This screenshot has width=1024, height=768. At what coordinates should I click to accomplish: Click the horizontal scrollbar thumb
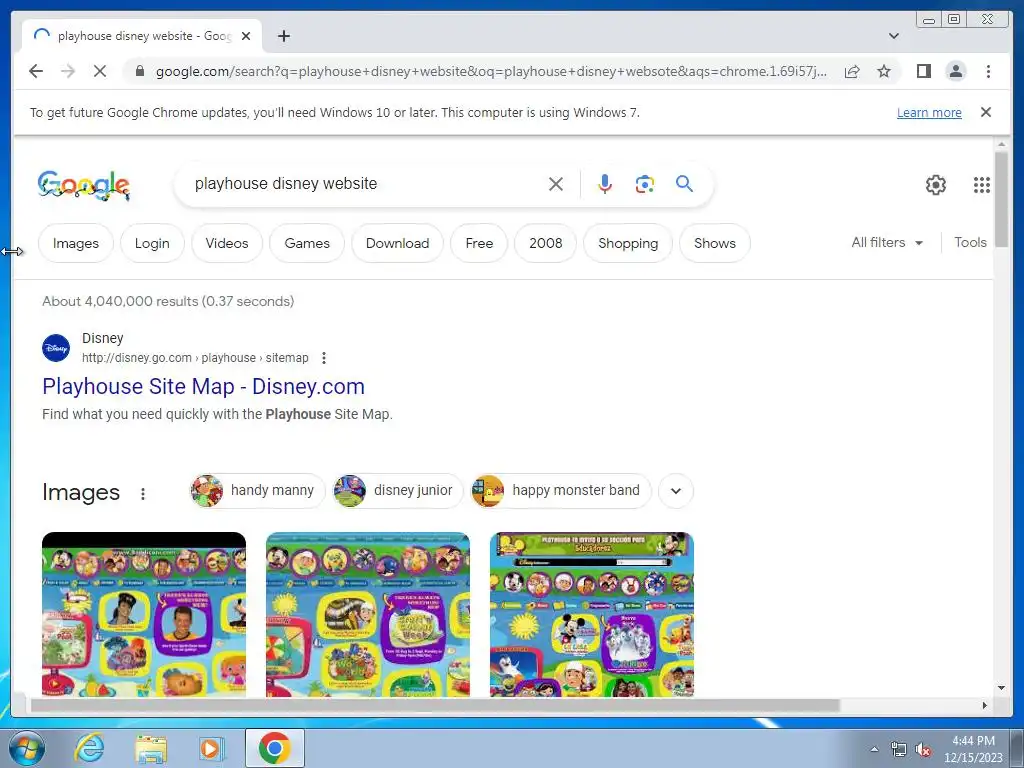pyautogui.click(x=434, y=705)
